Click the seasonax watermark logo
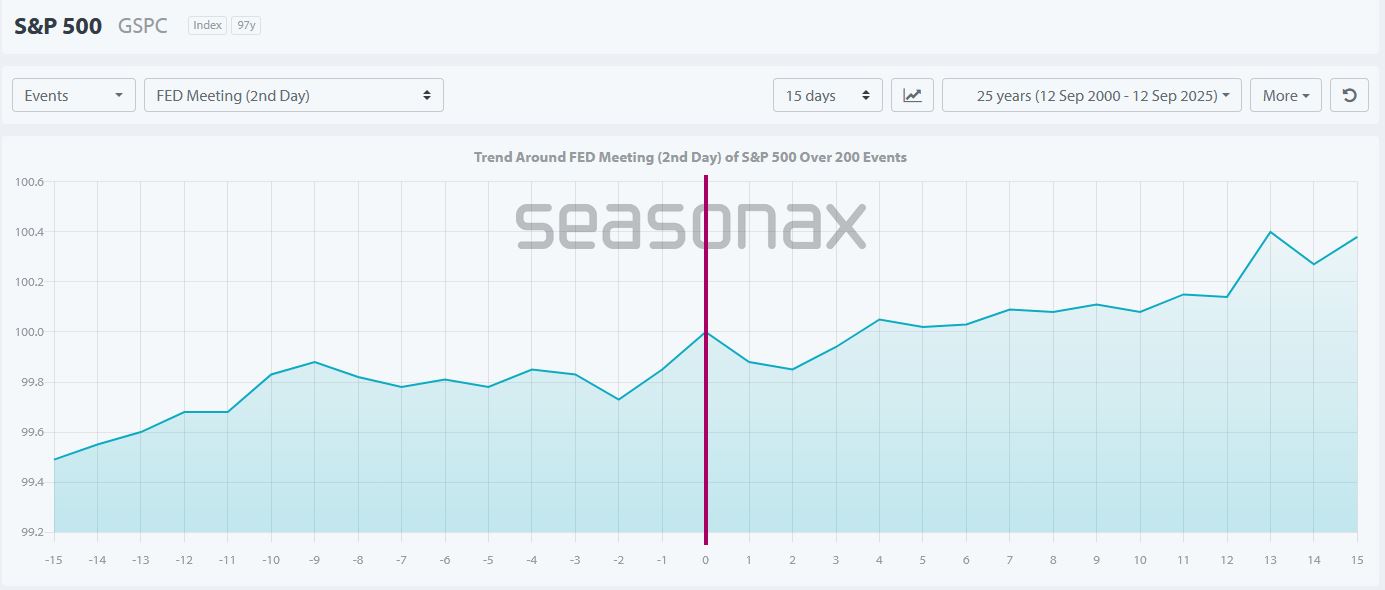This screenshot has height=590, width=1385. coord(691,226)
